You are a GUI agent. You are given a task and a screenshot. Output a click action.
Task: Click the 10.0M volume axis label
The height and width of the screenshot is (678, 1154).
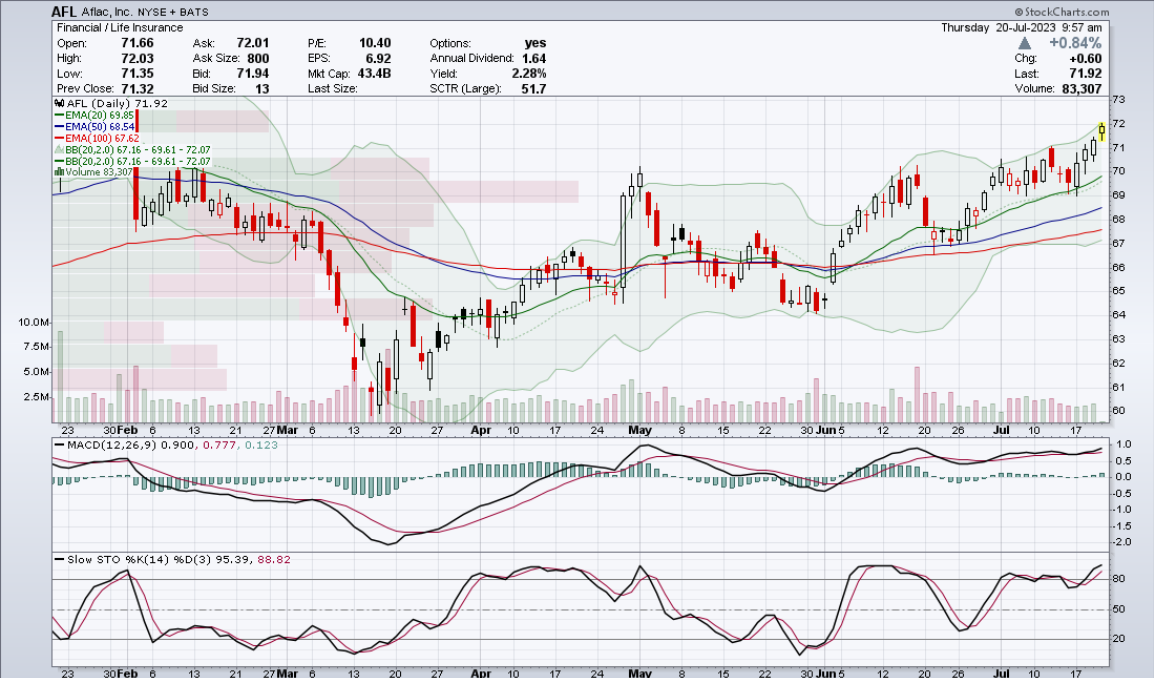click(x=35, y=322)
